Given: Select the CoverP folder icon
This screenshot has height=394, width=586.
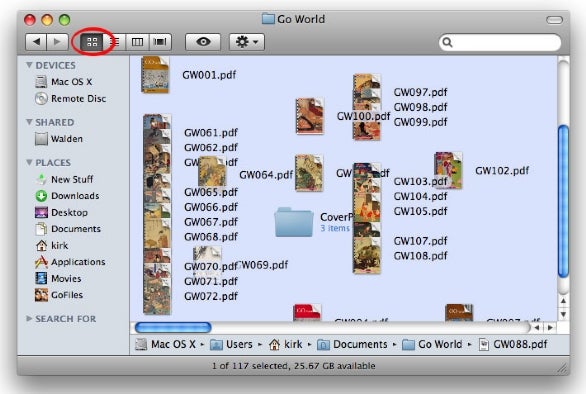Looking at the screenshot, I should point(294,222).
